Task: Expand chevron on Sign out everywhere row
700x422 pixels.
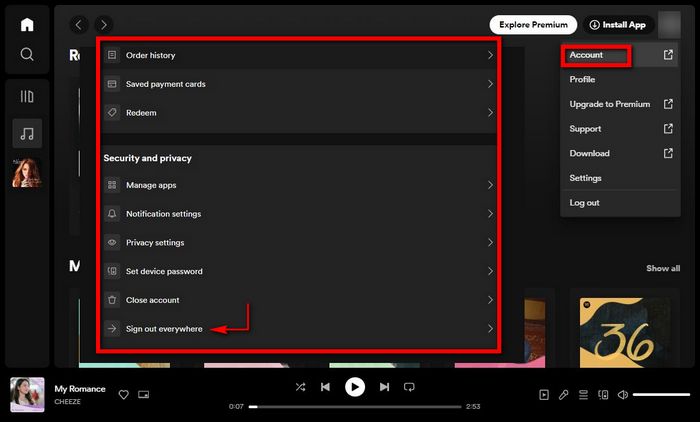Action: point(490,329)
